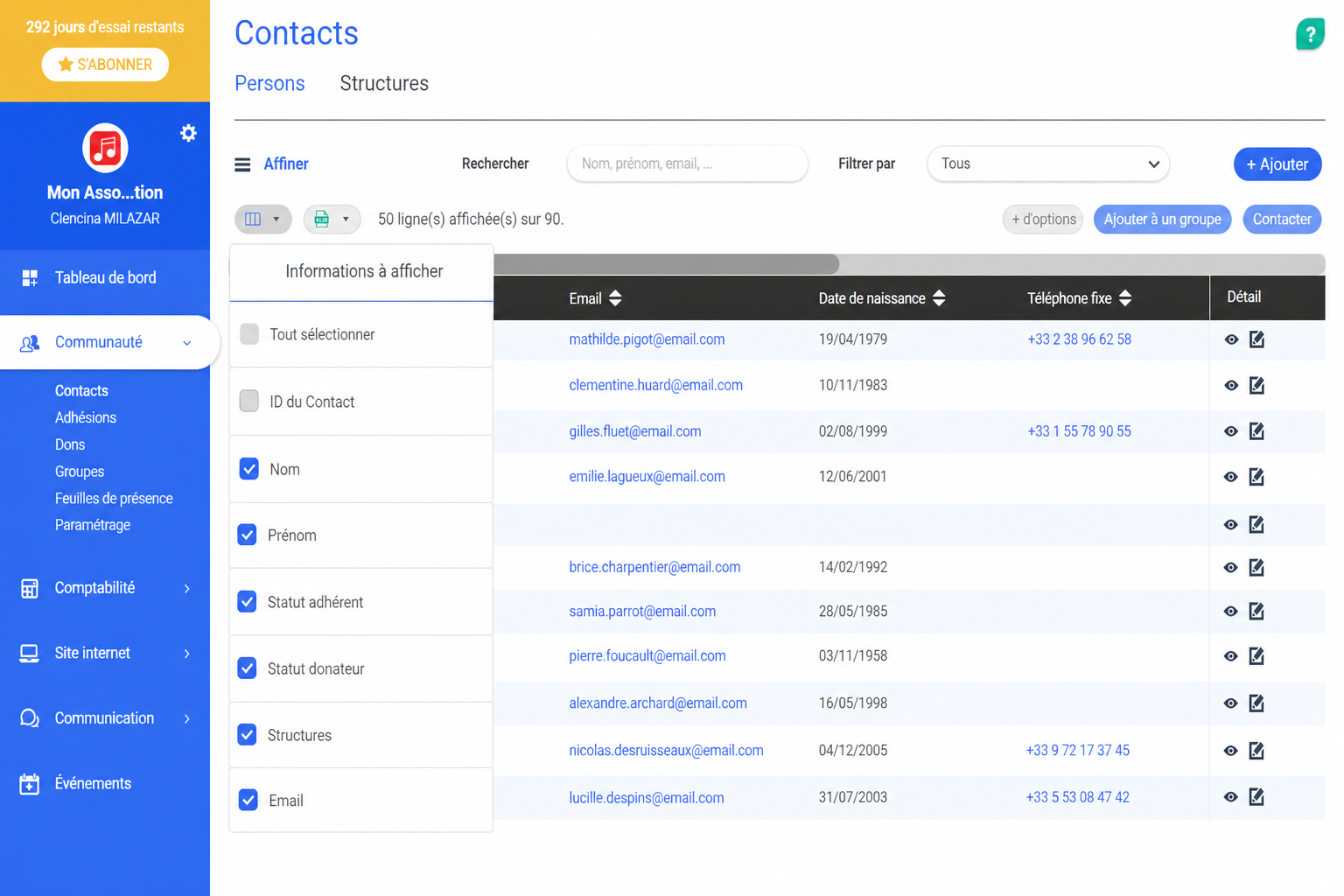This screenshot has height=896, width=1344.
Task: Open Groupes in the sidebar
Action: pyautogui.click(x=80, y=472)
